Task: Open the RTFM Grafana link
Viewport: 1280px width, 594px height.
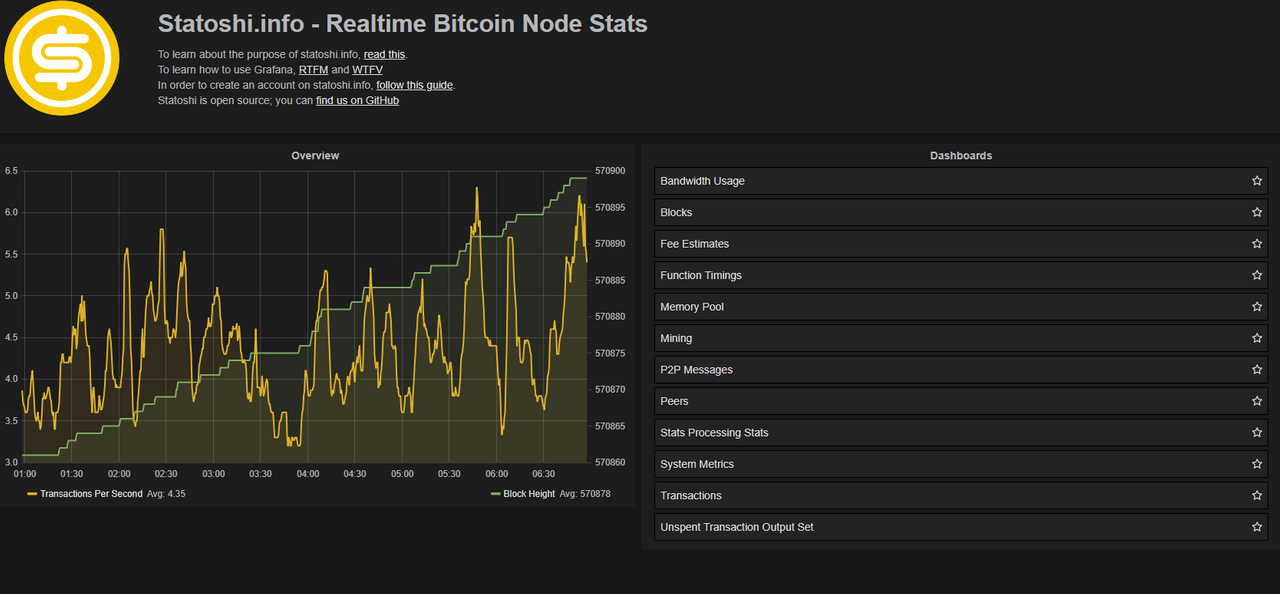Action: click(x=313, y=70)
